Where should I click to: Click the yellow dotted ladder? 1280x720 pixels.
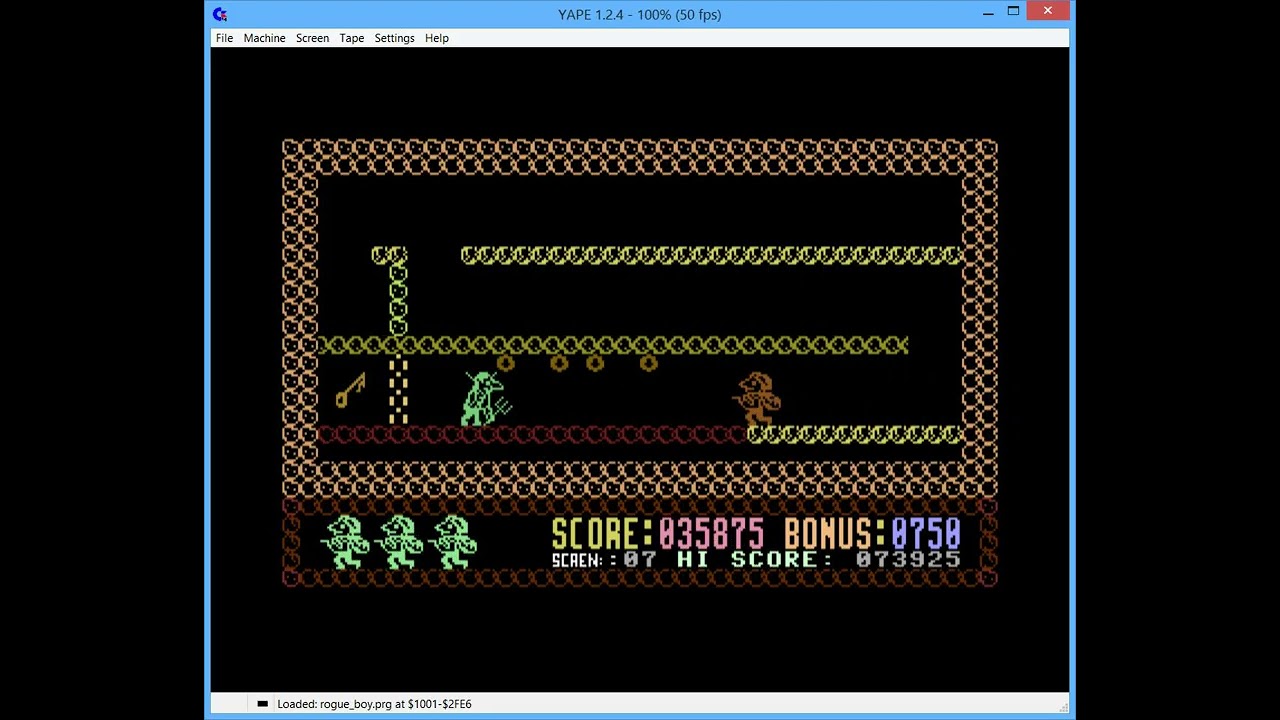398,389
